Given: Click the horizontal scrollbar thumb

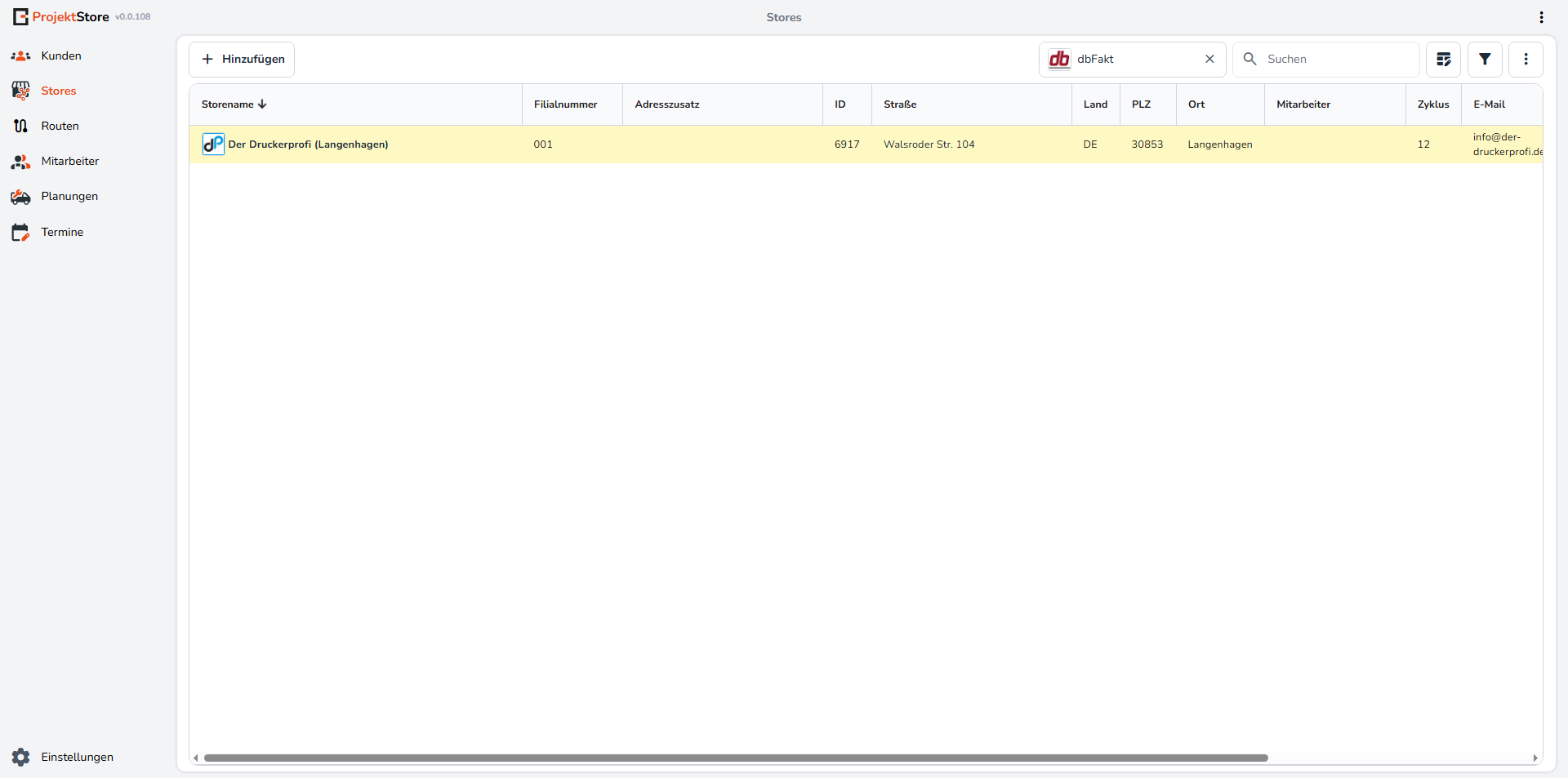Looking at the screenshot, I should pyautogui.click(x=736, y=758).
